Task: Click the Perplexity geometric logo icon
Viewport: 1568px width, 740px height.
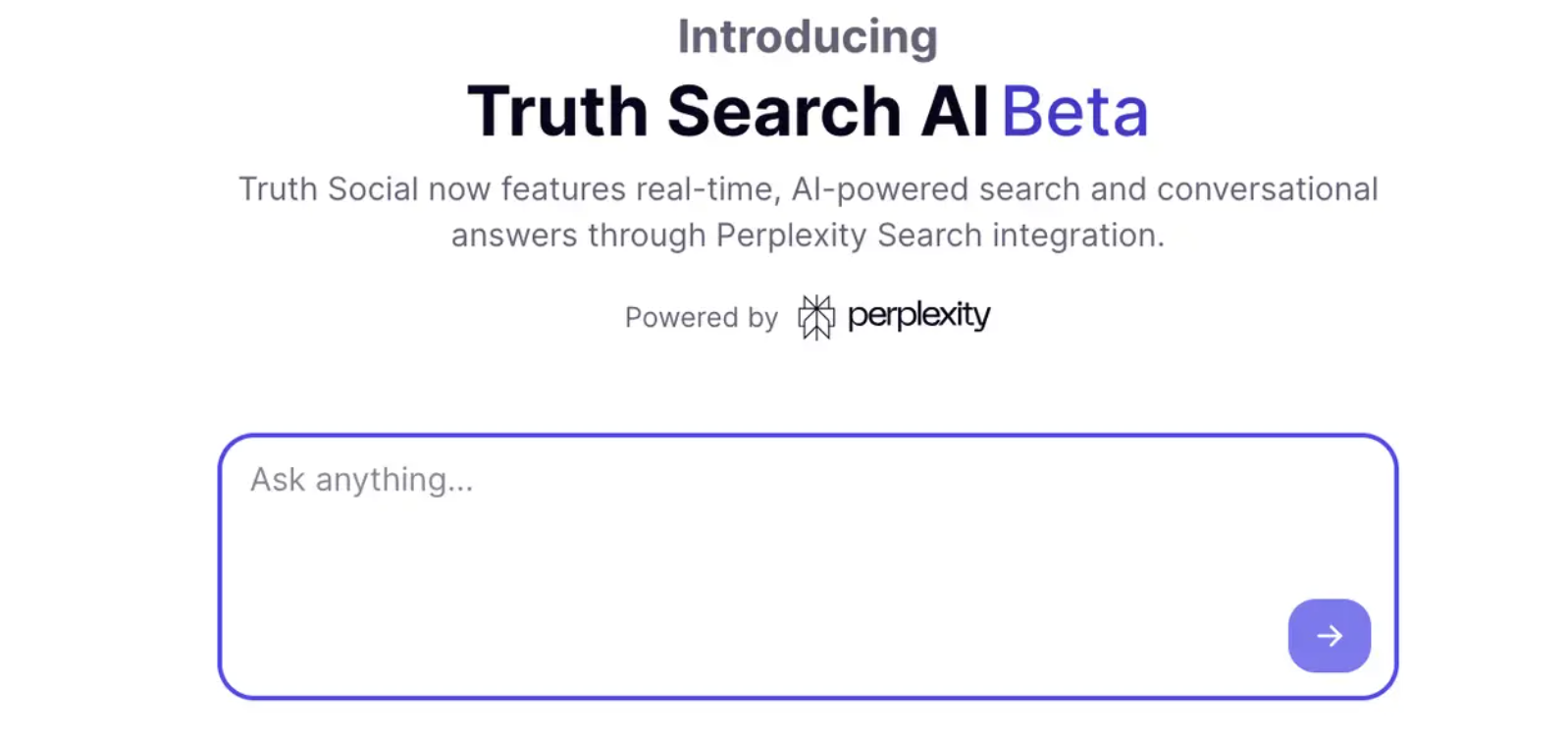Action: click(x=815, y=317)
